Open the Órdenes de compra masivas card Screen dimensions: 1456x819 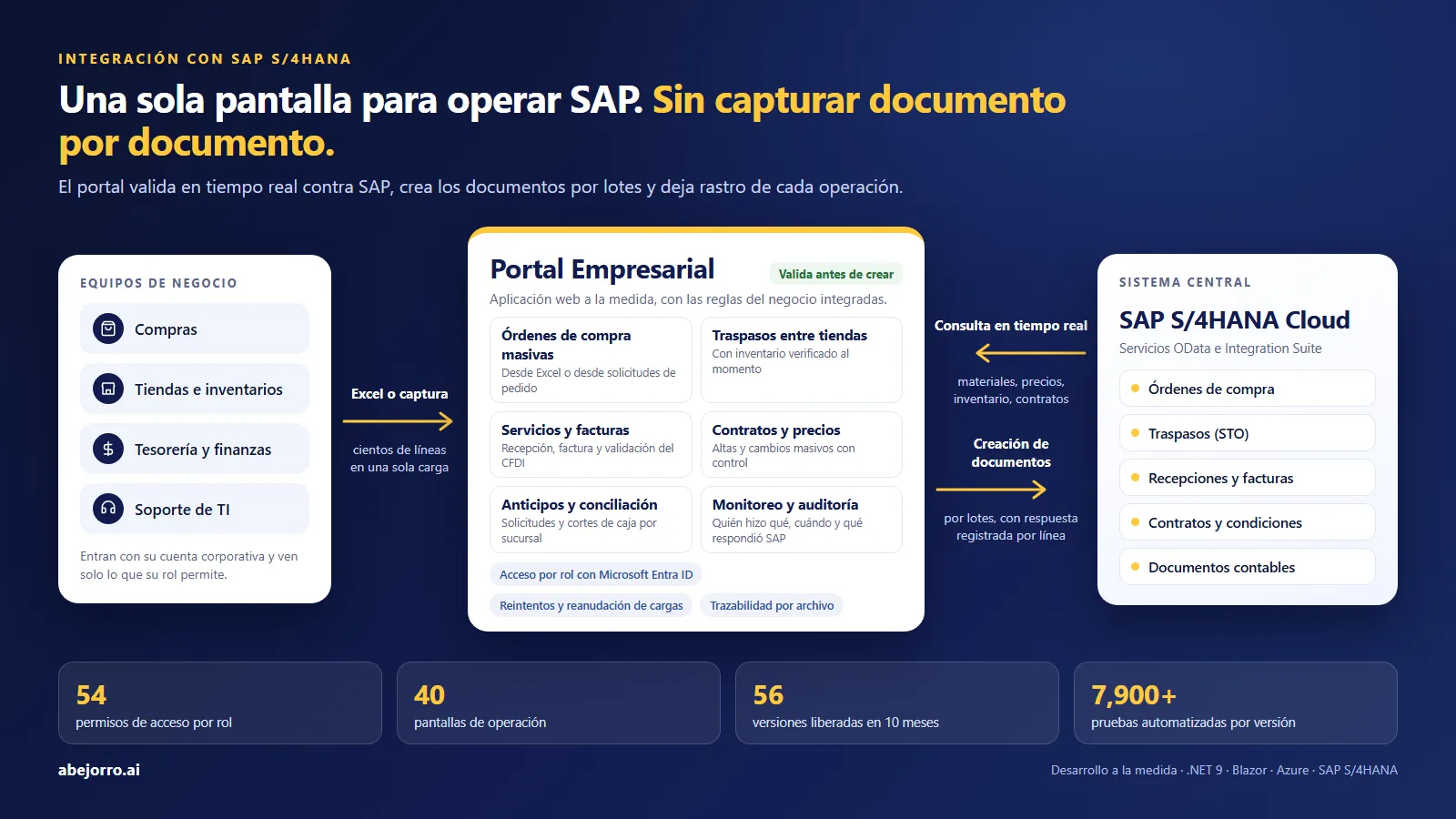[x=591, y=359]
